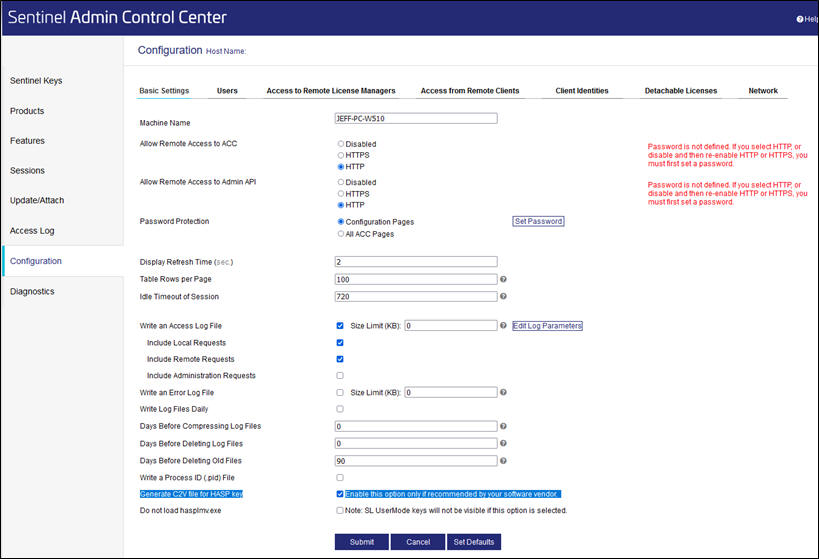Click the Machine Name input field
Image resolution: width=819 pixels, height=559 pixels.
(416, 119)
